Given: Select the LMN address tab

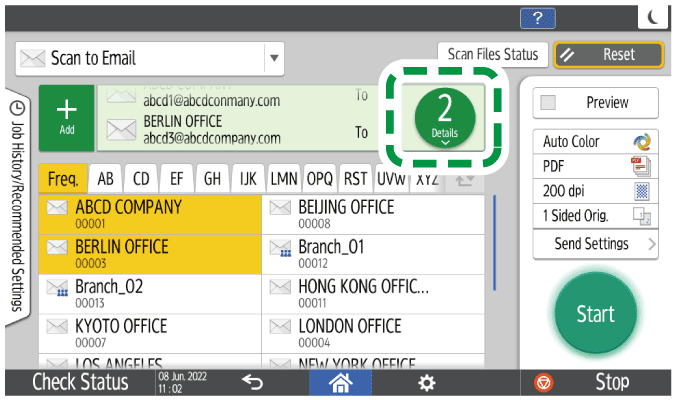Looking at the screenshot, I should pos(284,180).
